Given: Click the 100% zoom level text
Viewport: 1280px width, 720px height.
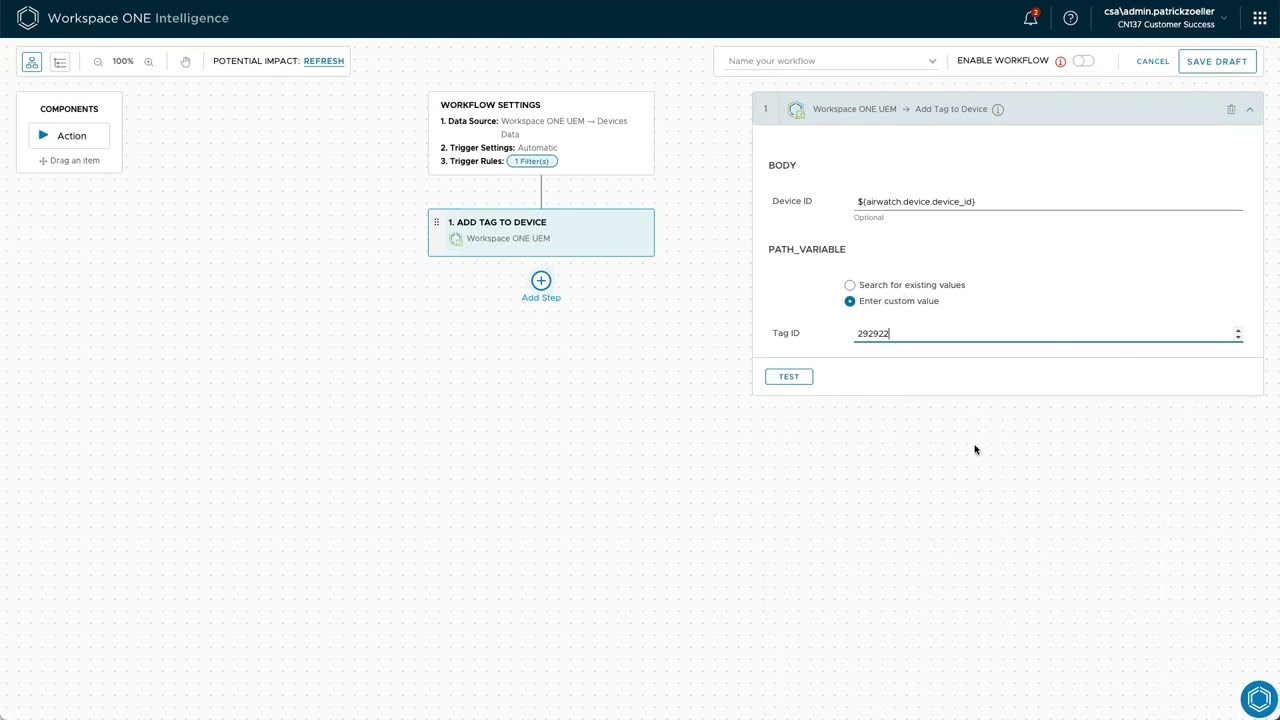Looking at the screenshot, I should 123,62.
